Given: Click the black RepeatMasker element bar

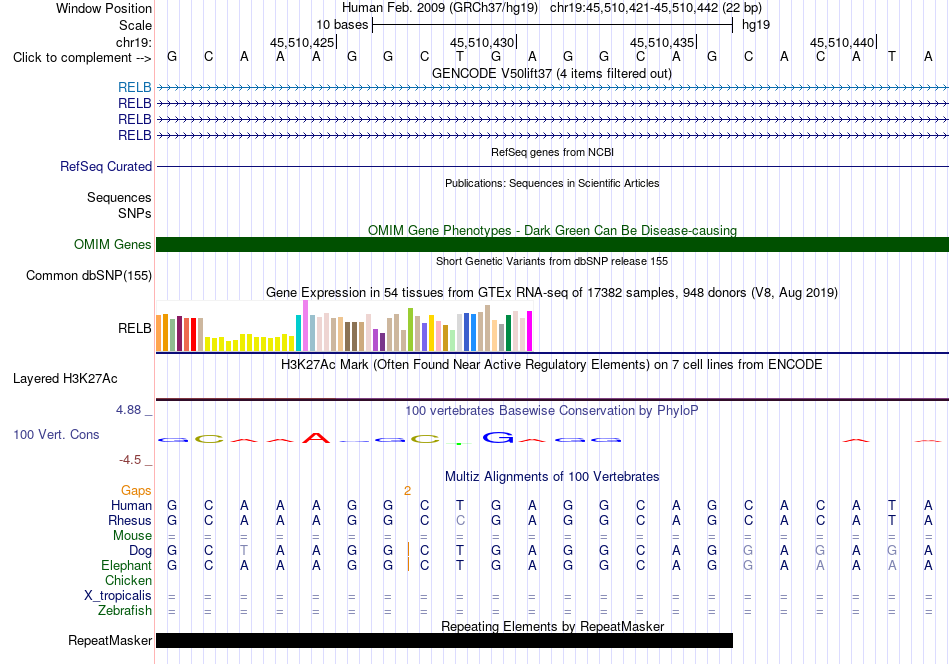Looking at the screenshot, I should coord(444,640).
